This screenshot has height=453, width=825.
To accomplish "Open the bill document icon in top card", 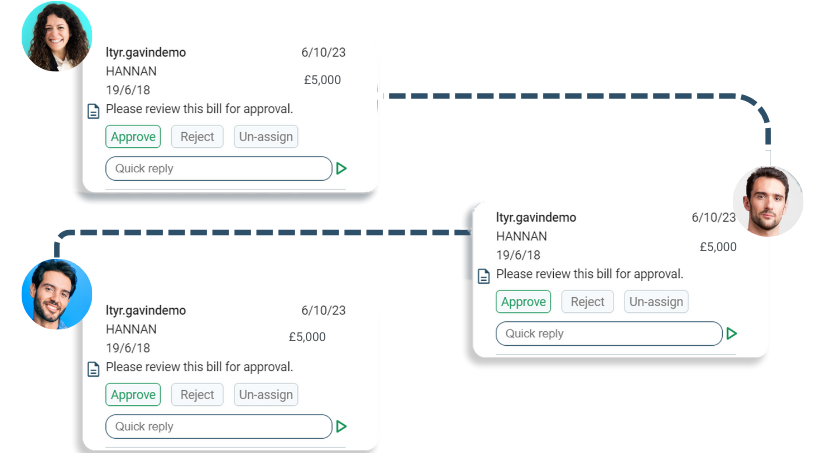I will [x=93, y=111].
